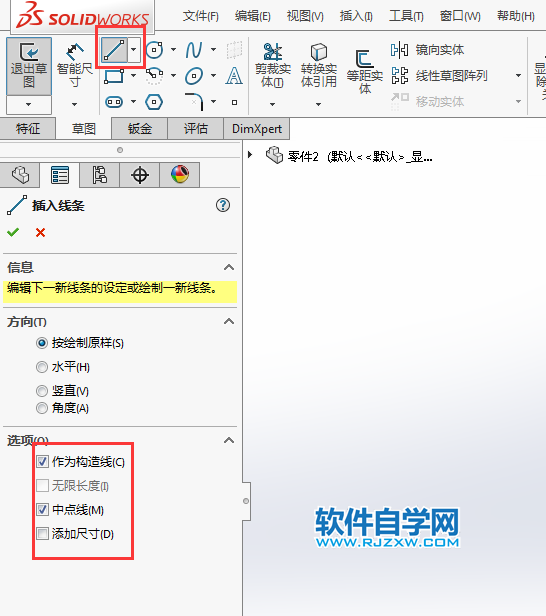This screenshot has width=546, height=616.
Task: Open Trim Entities dropdown arrow
Action: pos(272,104)
